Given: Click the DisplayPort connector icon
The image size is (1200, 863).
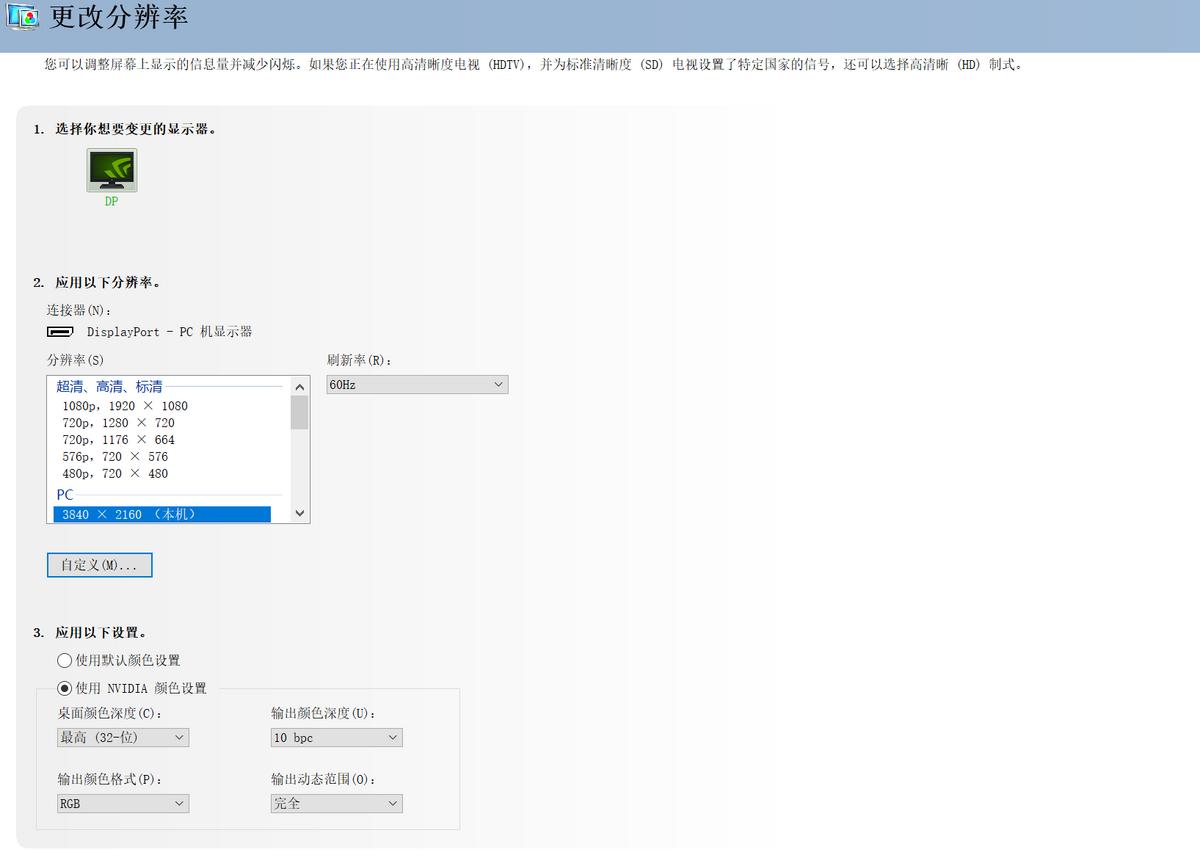Looking at the screenshot, I should click(60, 331).
